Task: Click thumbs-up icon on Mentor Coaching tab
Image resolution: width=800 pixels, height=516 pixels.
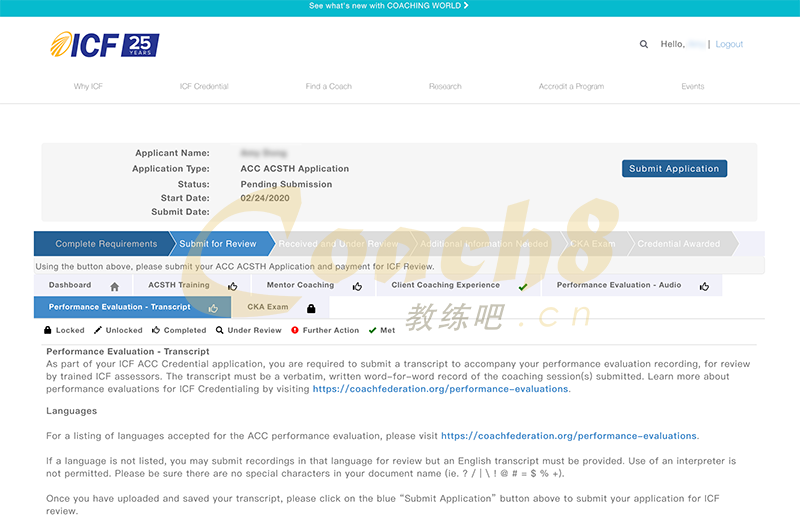Action: 361,286
